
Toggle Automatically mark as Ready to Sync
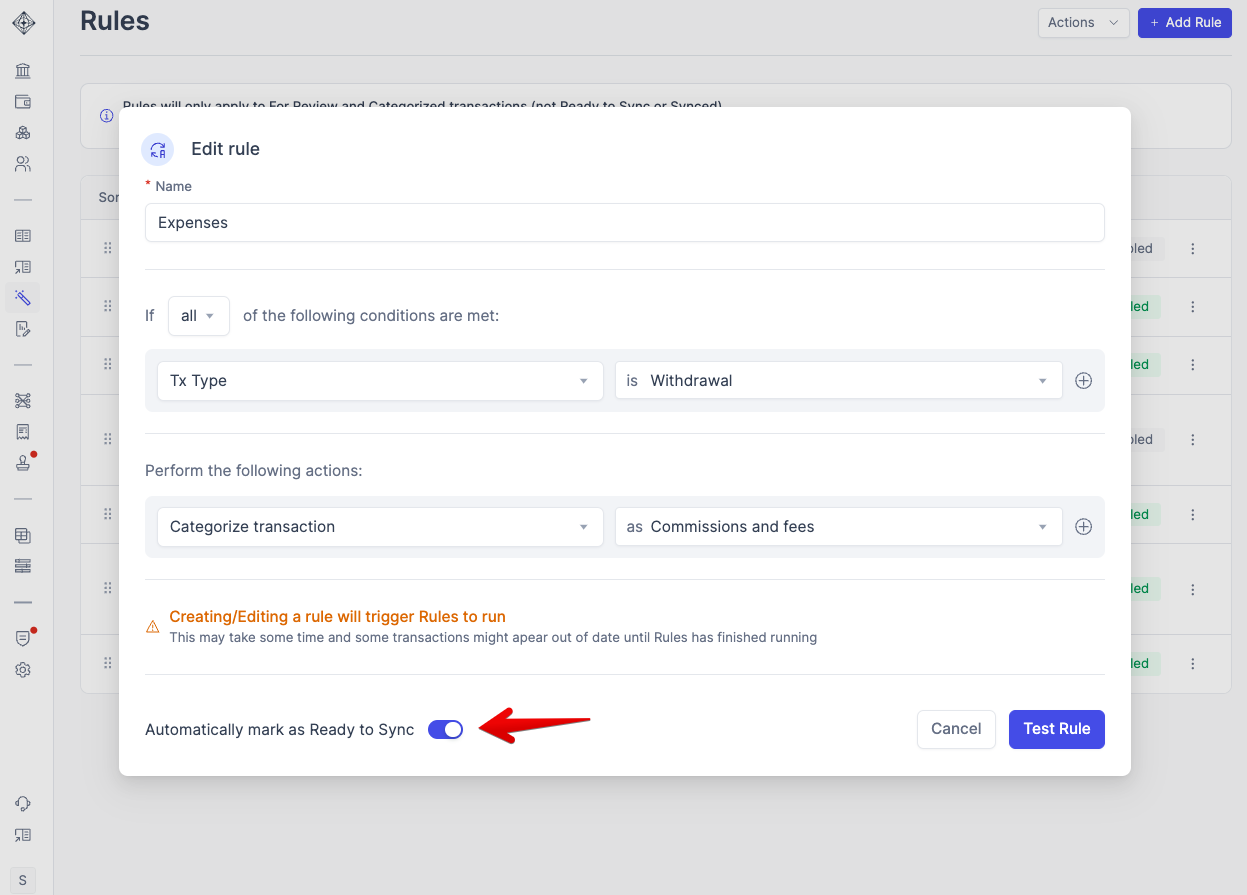click(445, 730)
